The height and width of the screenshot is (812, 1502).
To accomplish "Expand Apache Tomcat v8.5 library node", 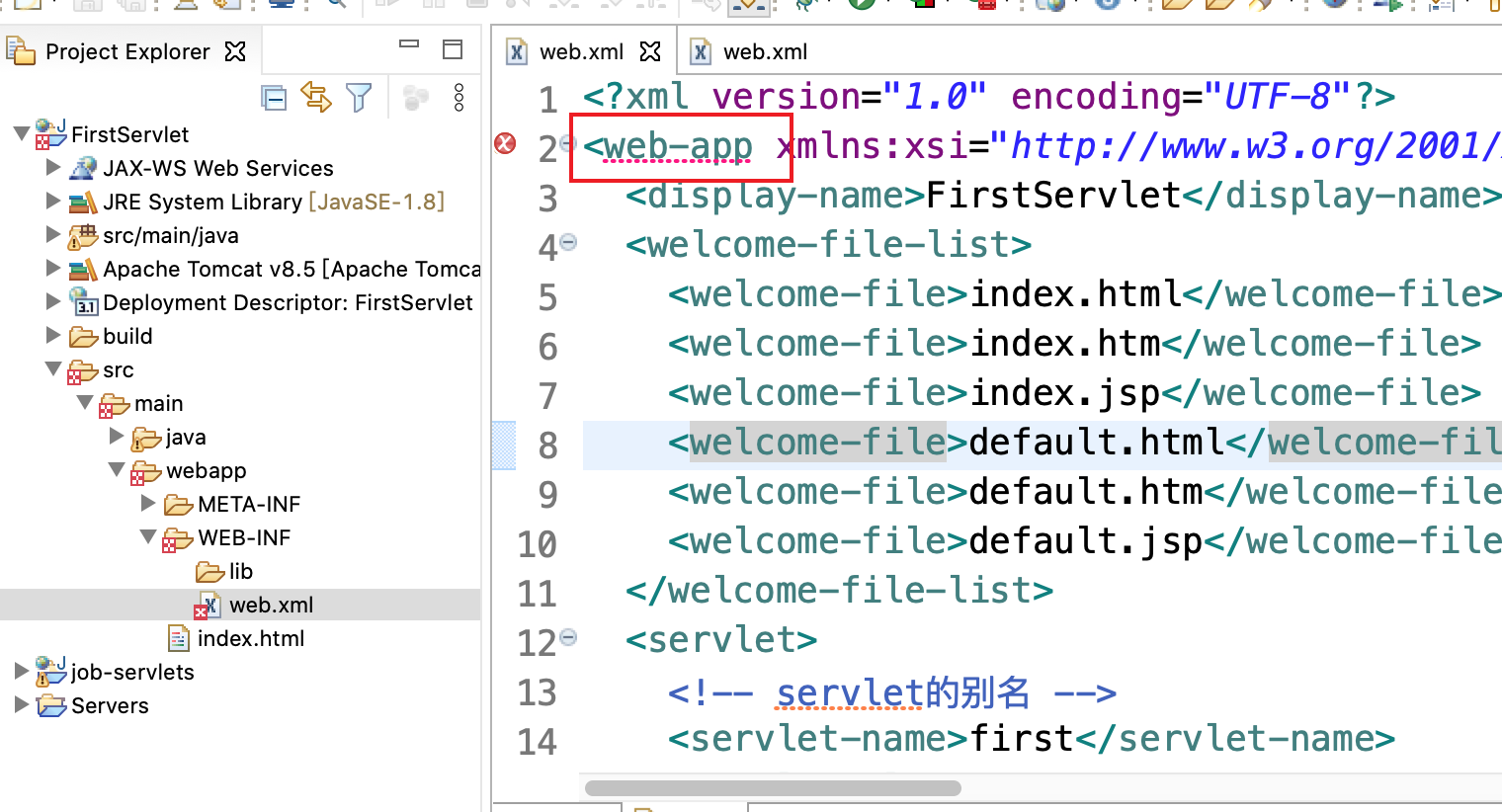I will tap(53, 268).
